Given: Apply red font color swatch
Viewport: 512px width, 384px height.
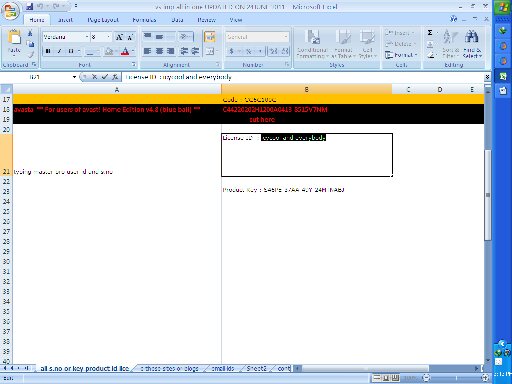Looking at the screenshot, I should click(x=125, y=51).
